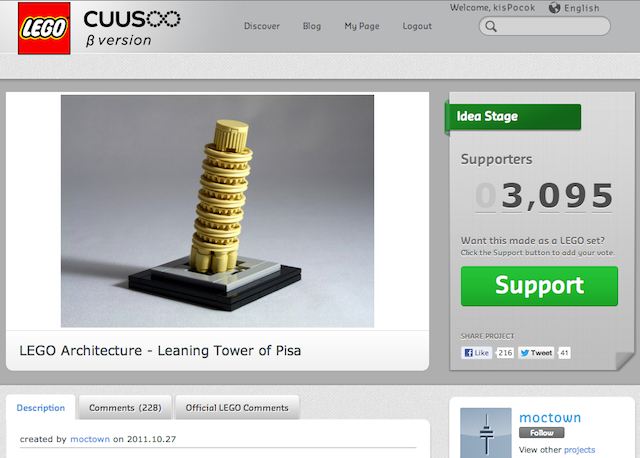
Task: Go to the Blog page
Action: [312, 26]
